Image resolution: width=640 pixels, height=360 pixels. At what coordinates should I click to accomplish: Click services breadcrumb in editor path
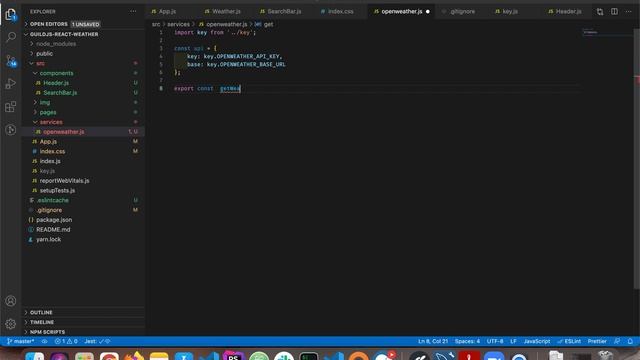tap(178, 24)
